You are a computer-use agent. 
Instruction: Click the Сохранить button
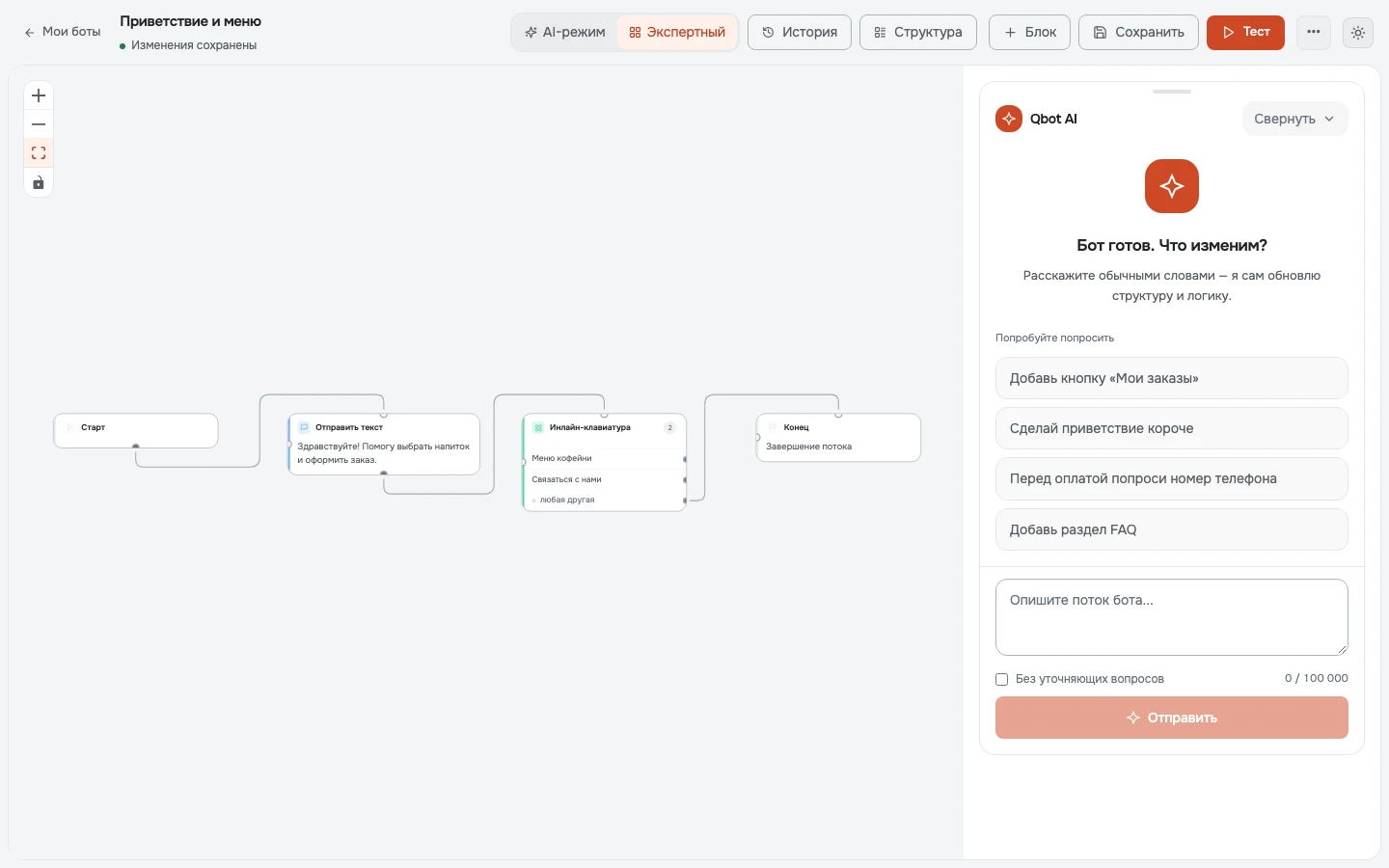[1138, 32]
